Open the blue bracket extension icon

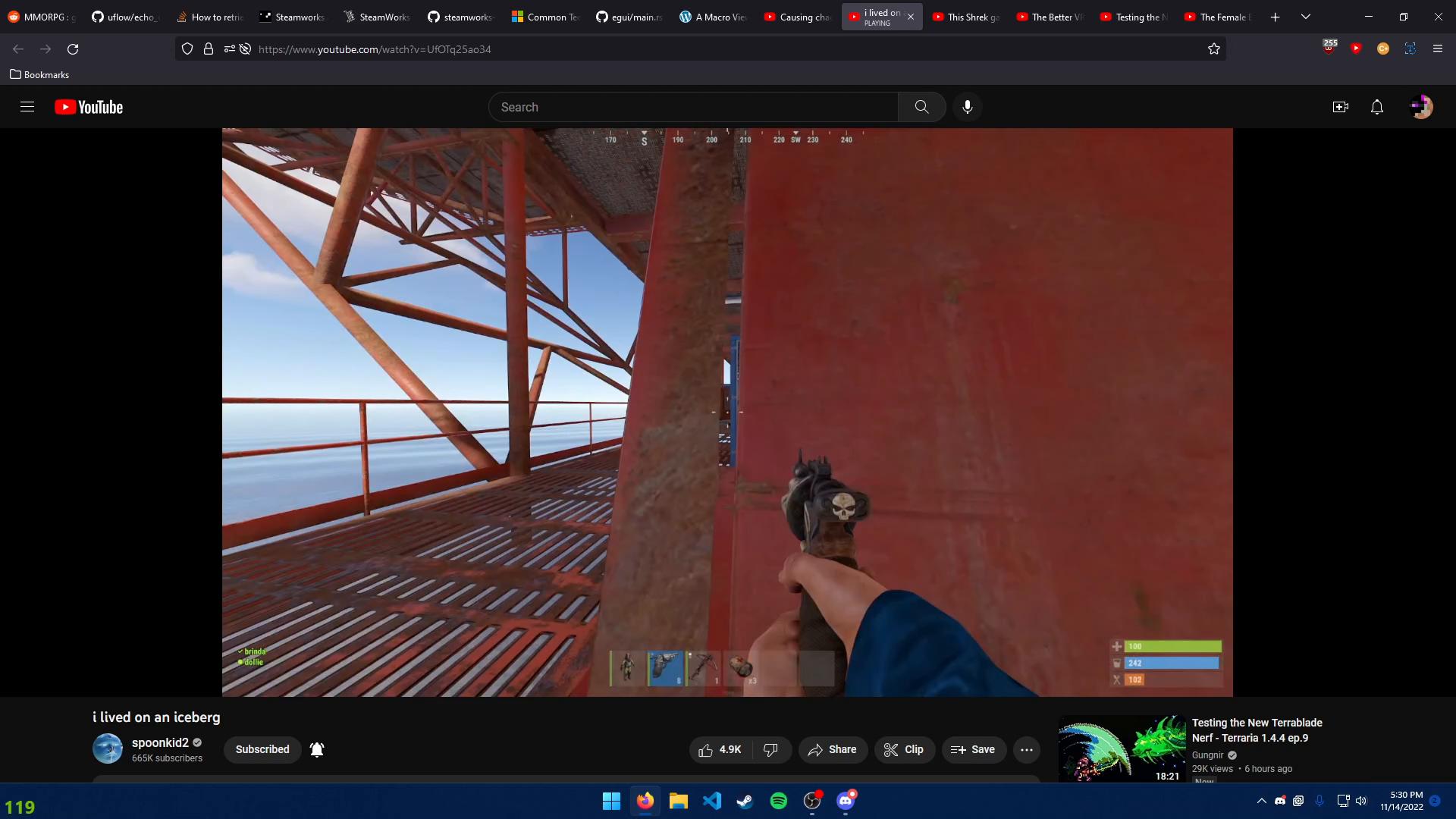1410,49
